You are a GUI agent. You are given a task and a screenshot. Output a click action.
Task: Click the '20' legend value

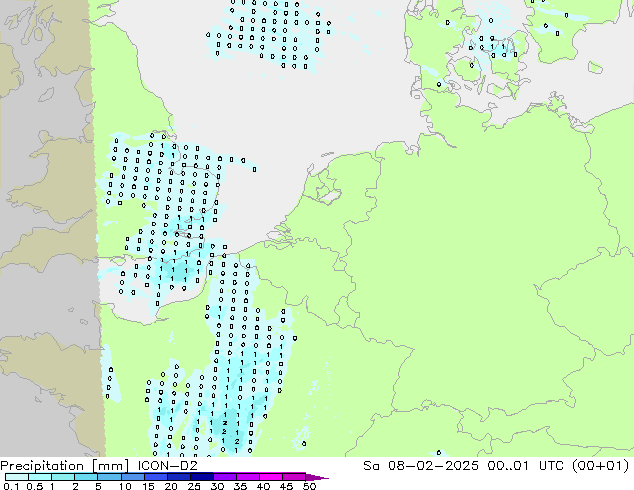click(x=171, y=486)
